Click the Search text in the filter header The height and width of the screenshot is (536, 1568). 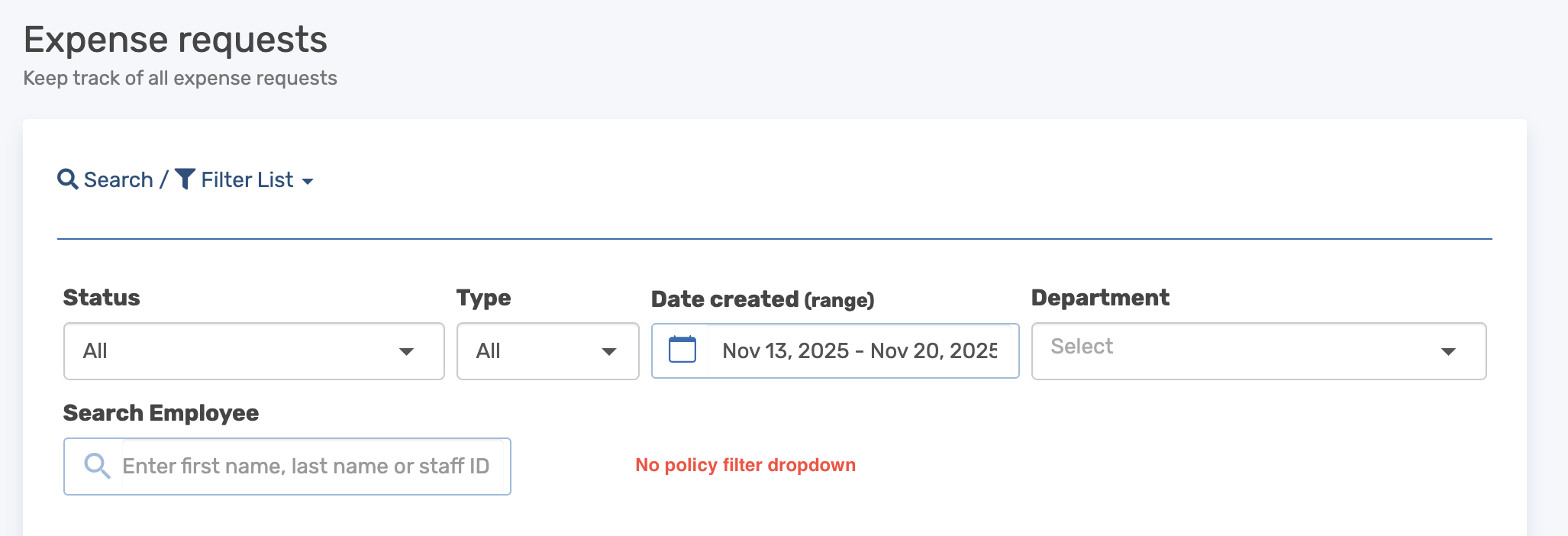coord(118,179)
